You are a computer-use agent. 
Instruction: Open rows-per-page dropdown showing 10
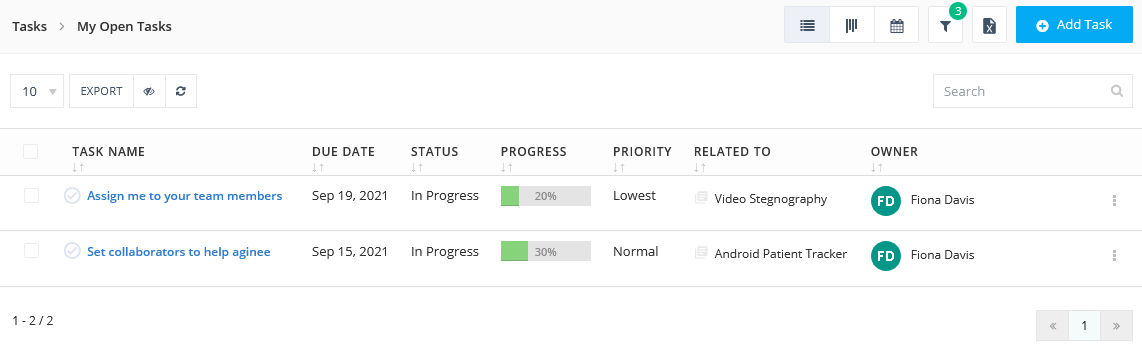click(37, 91)
